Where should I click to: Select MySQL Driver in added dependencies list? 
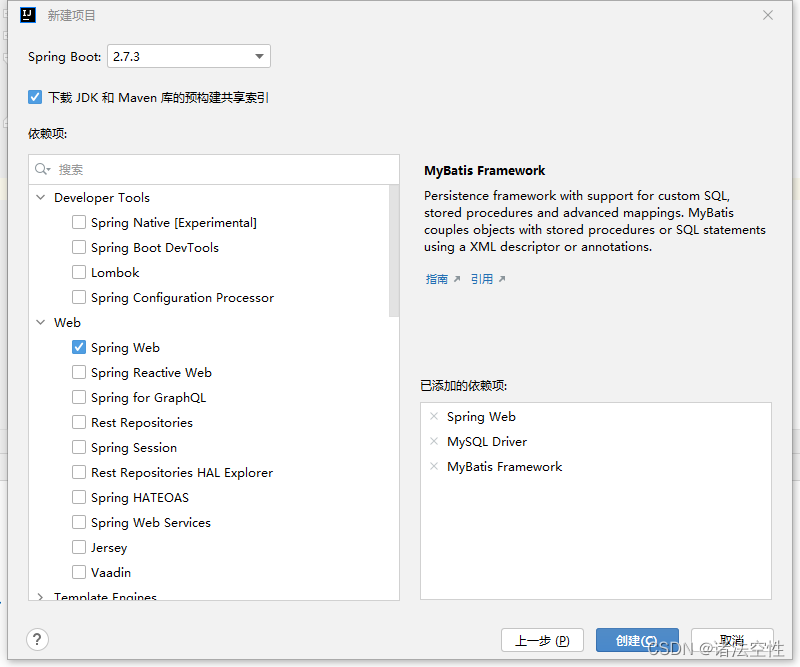tap(487, 441)
